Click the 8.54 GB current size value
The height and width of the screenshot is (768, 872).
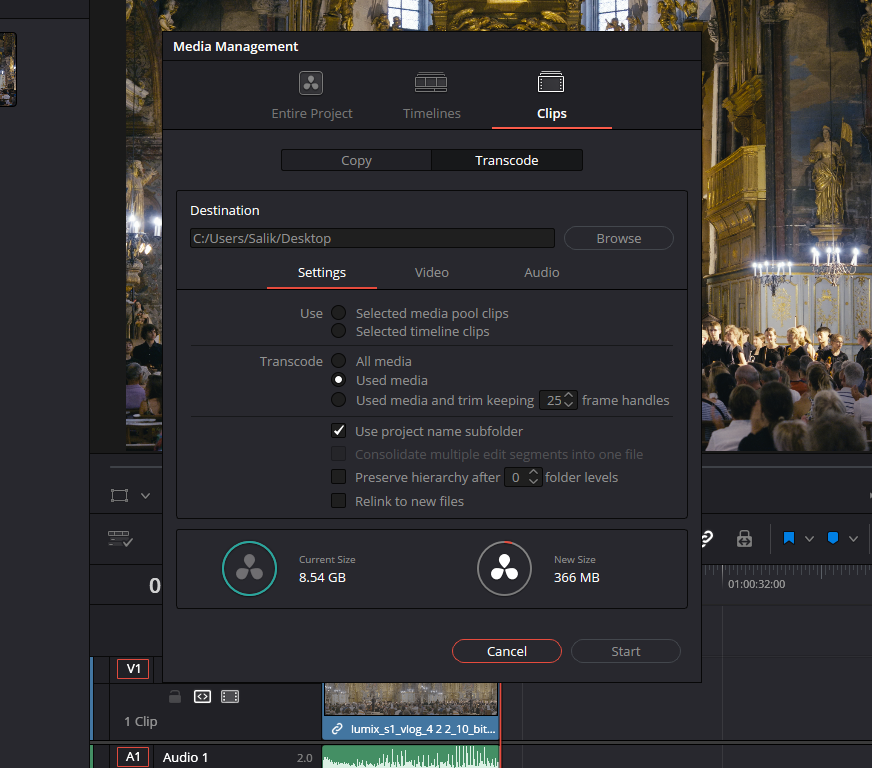pos(323,577)
